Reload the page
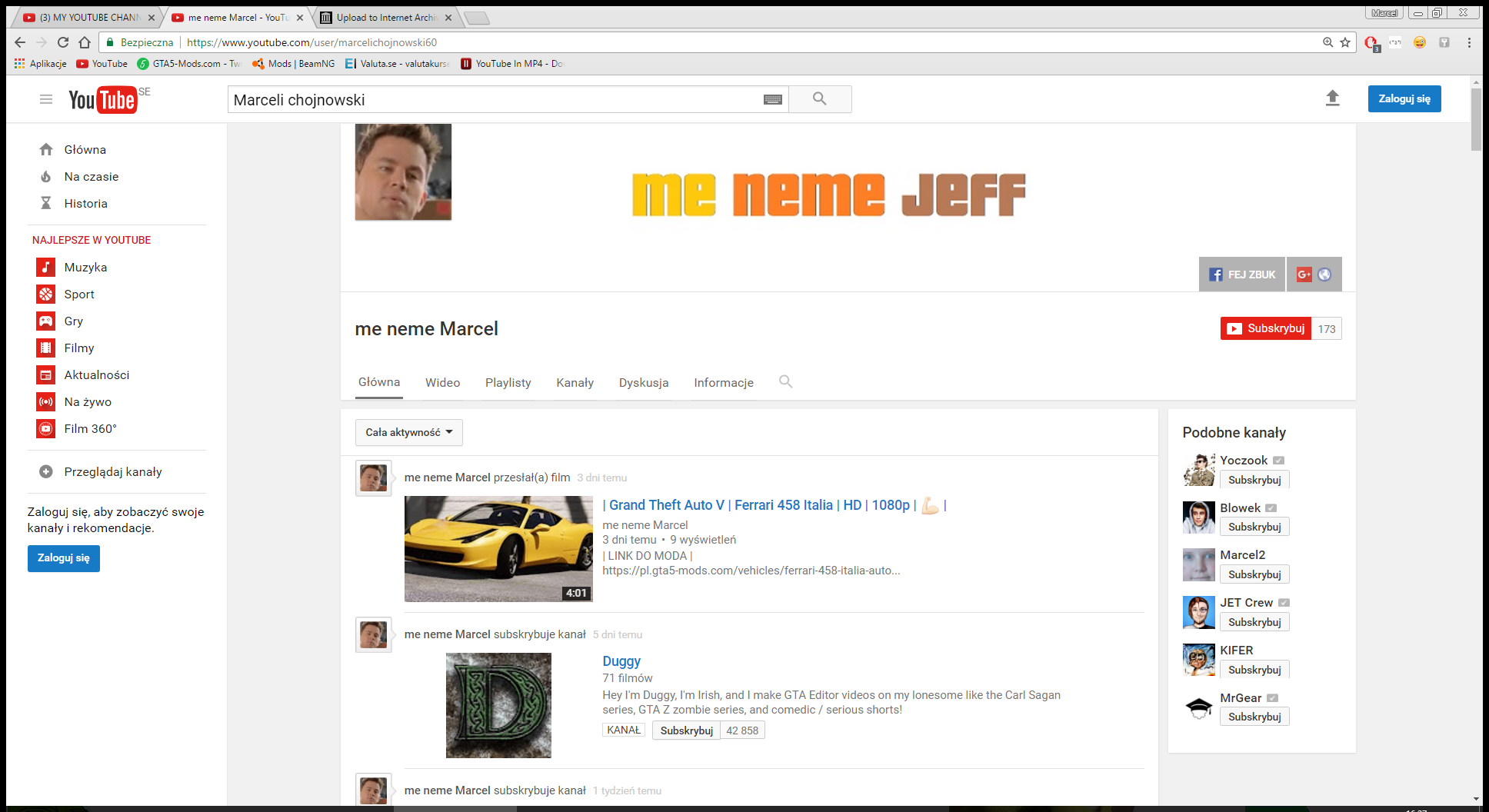1489x812 pixels. tap(63, 42)
